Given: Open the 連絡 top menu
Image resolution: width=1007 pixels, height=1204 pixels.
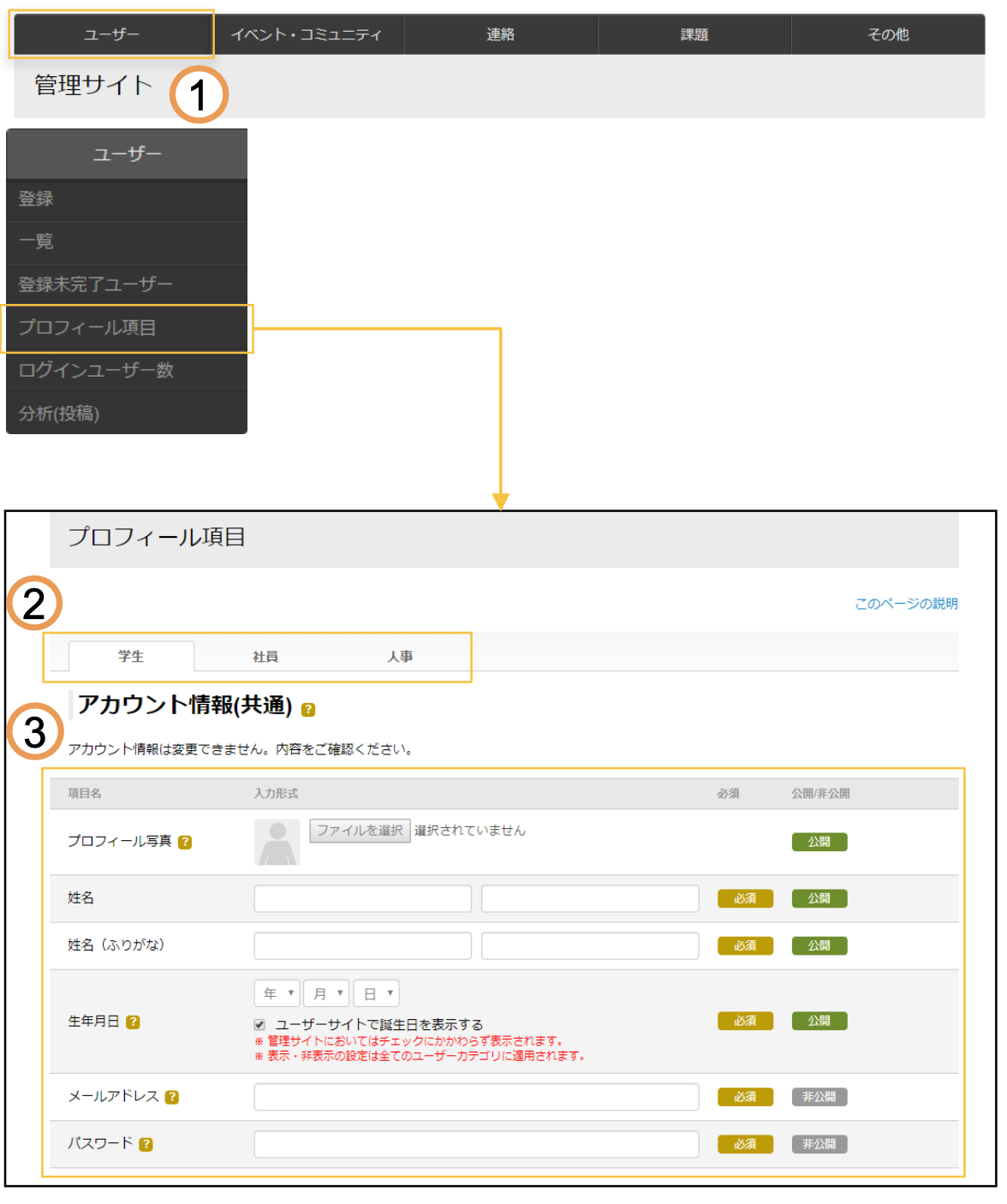Looking at the screenshot, I should 501,34.
